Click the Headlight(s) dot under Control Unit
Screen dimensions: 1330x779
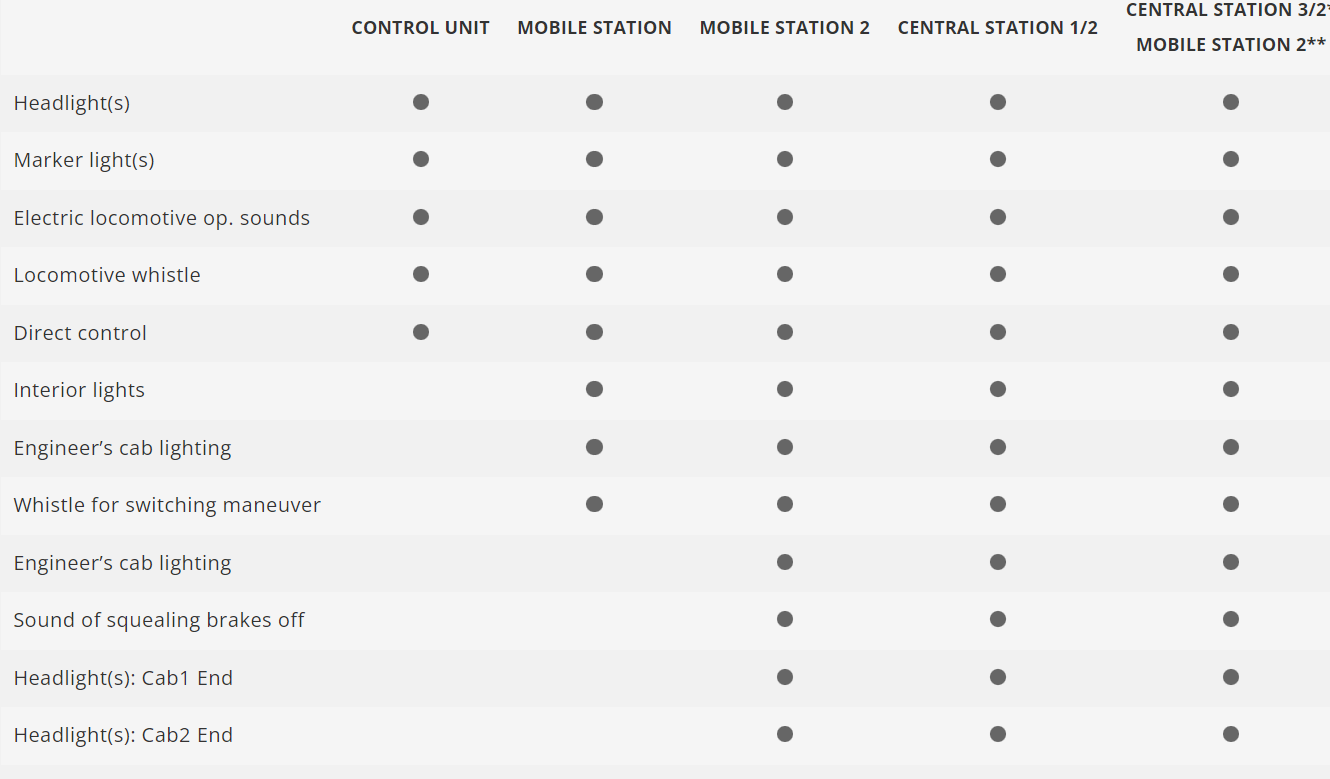(421, 102)
